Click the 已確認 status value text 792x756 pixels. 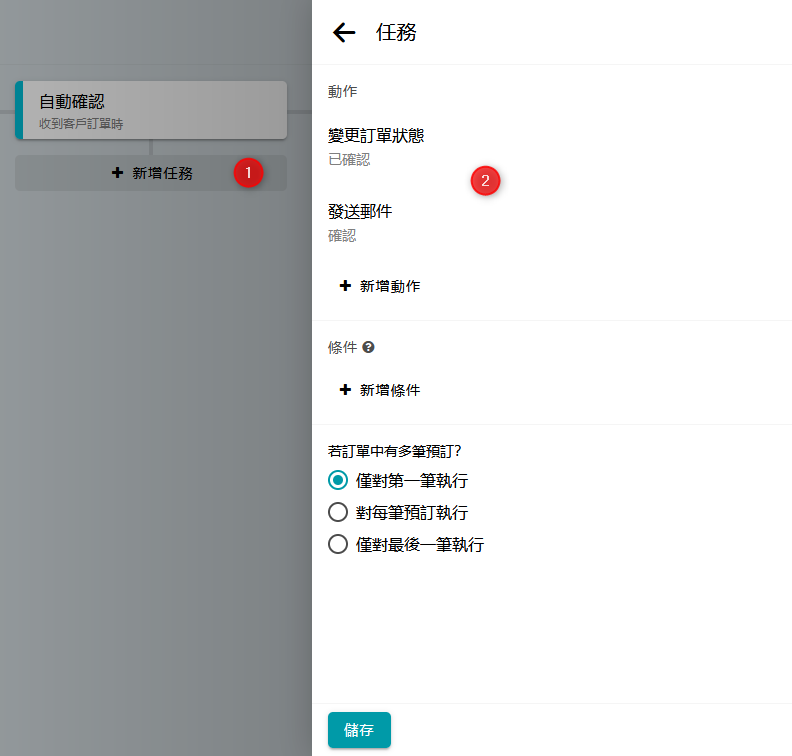pyautogui.click(x=349, y=159)
